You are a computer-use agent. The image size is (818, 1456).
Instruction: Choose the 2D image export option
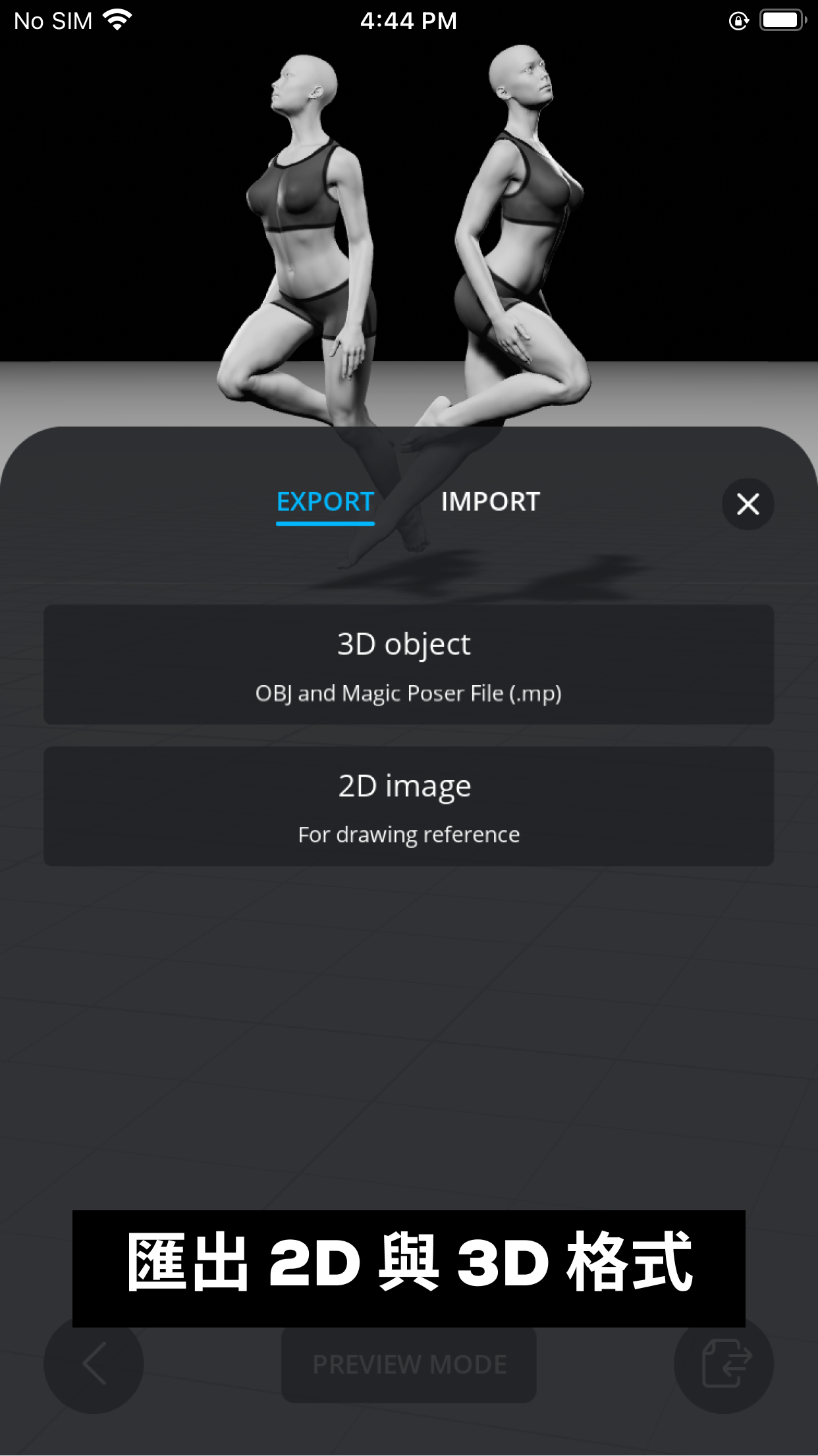click(x=408, y=806)
